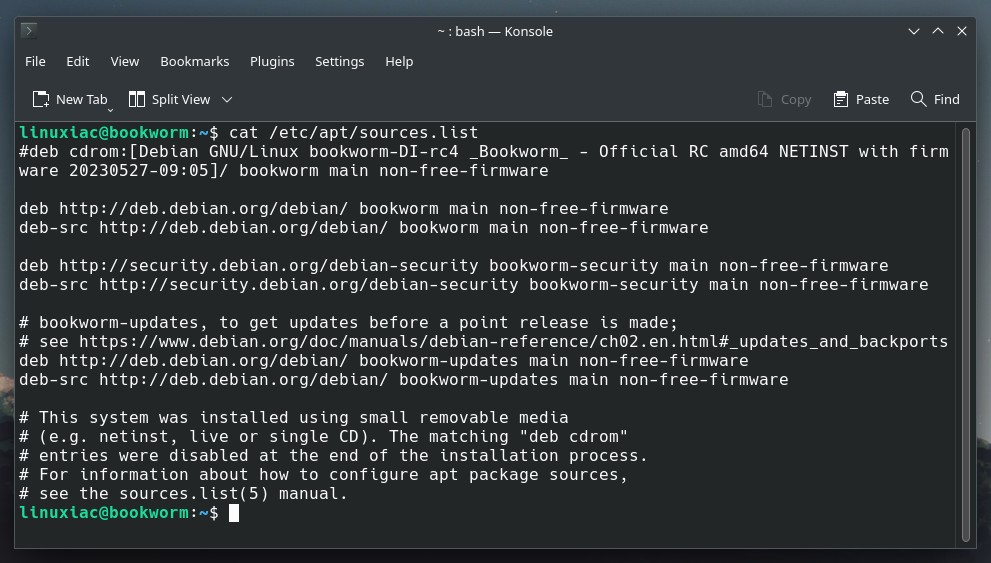The image size is (991, 563).
Task: Open the Help menu
Action: tap(399, 61)
